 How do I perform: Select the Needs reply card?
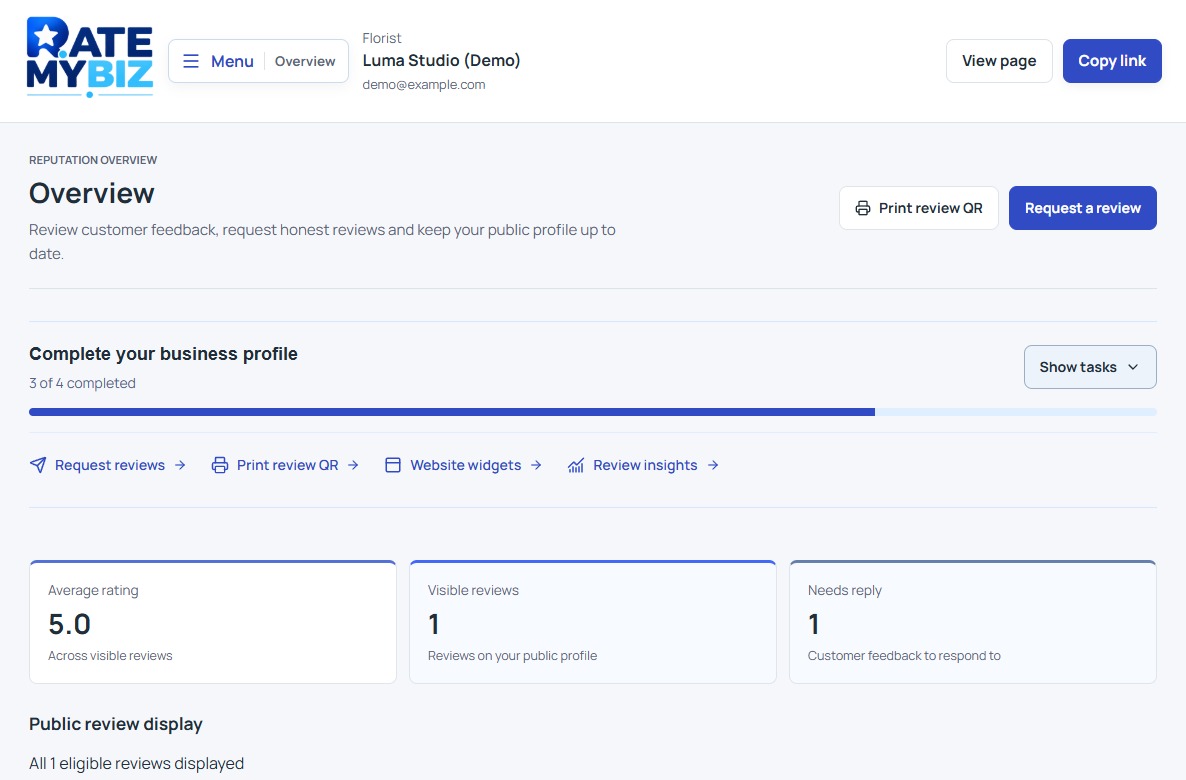[973, 622]
